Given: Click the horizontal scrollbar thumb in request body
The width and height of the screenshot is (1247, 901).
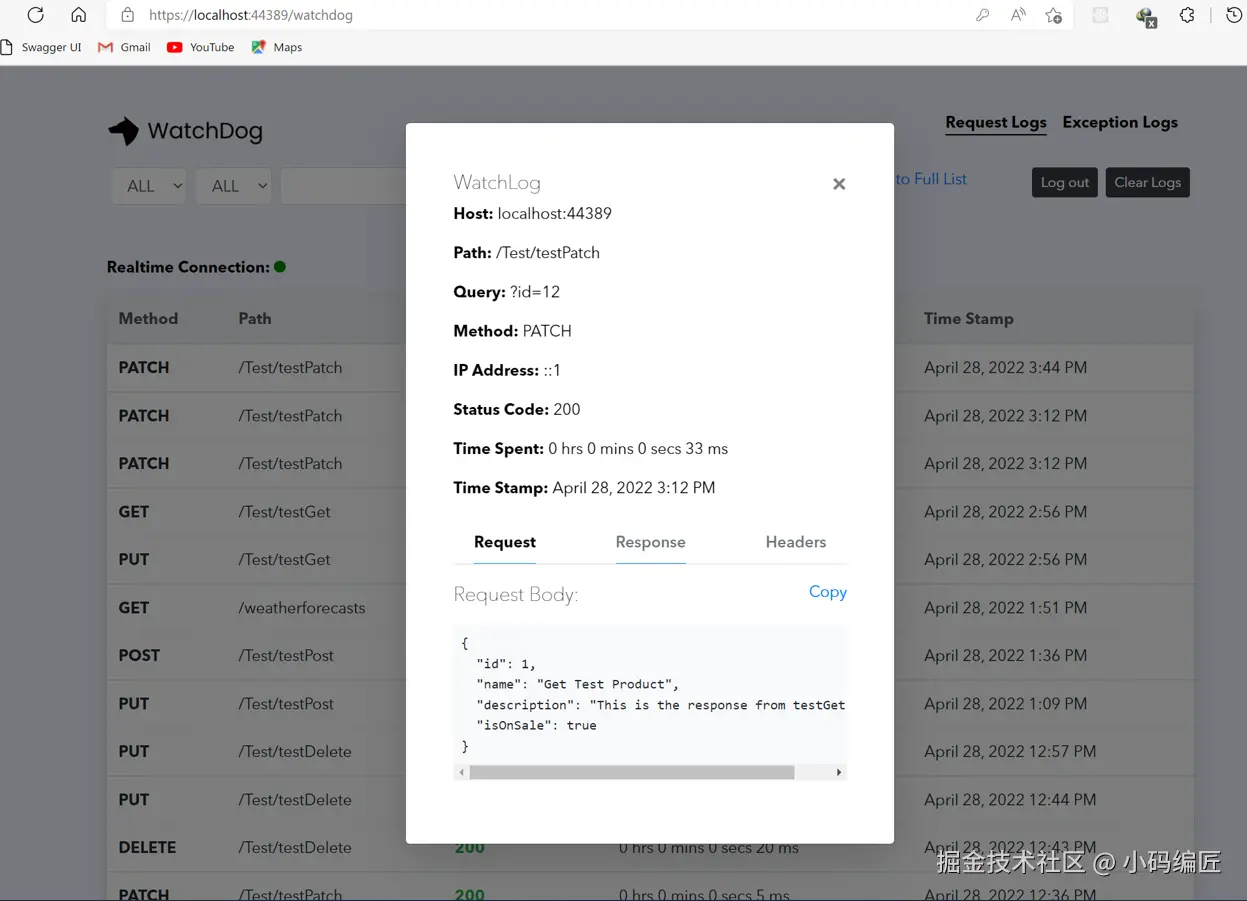Looking at the screenshot, I should 632,772.
